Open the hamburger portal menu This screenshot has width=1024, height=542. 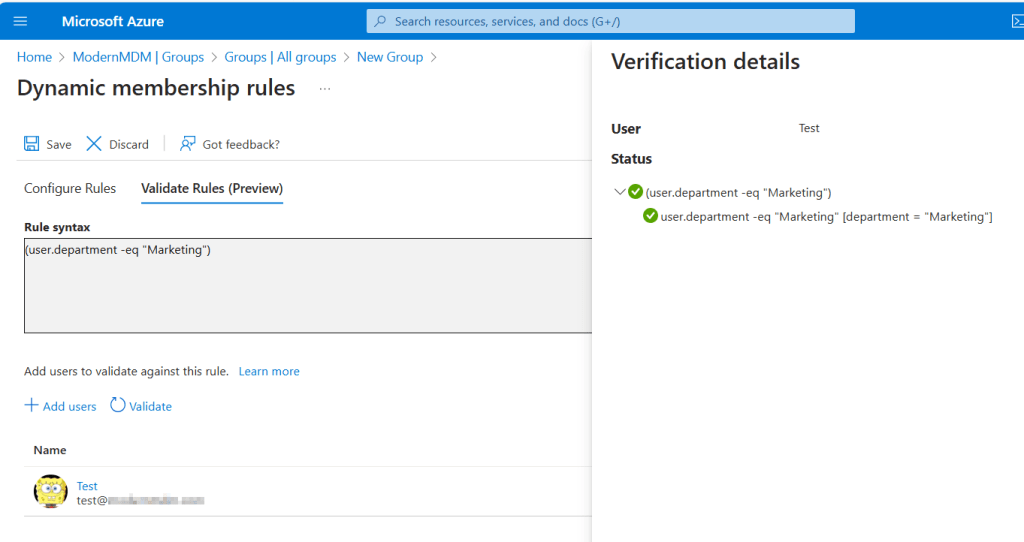(20, 21)
